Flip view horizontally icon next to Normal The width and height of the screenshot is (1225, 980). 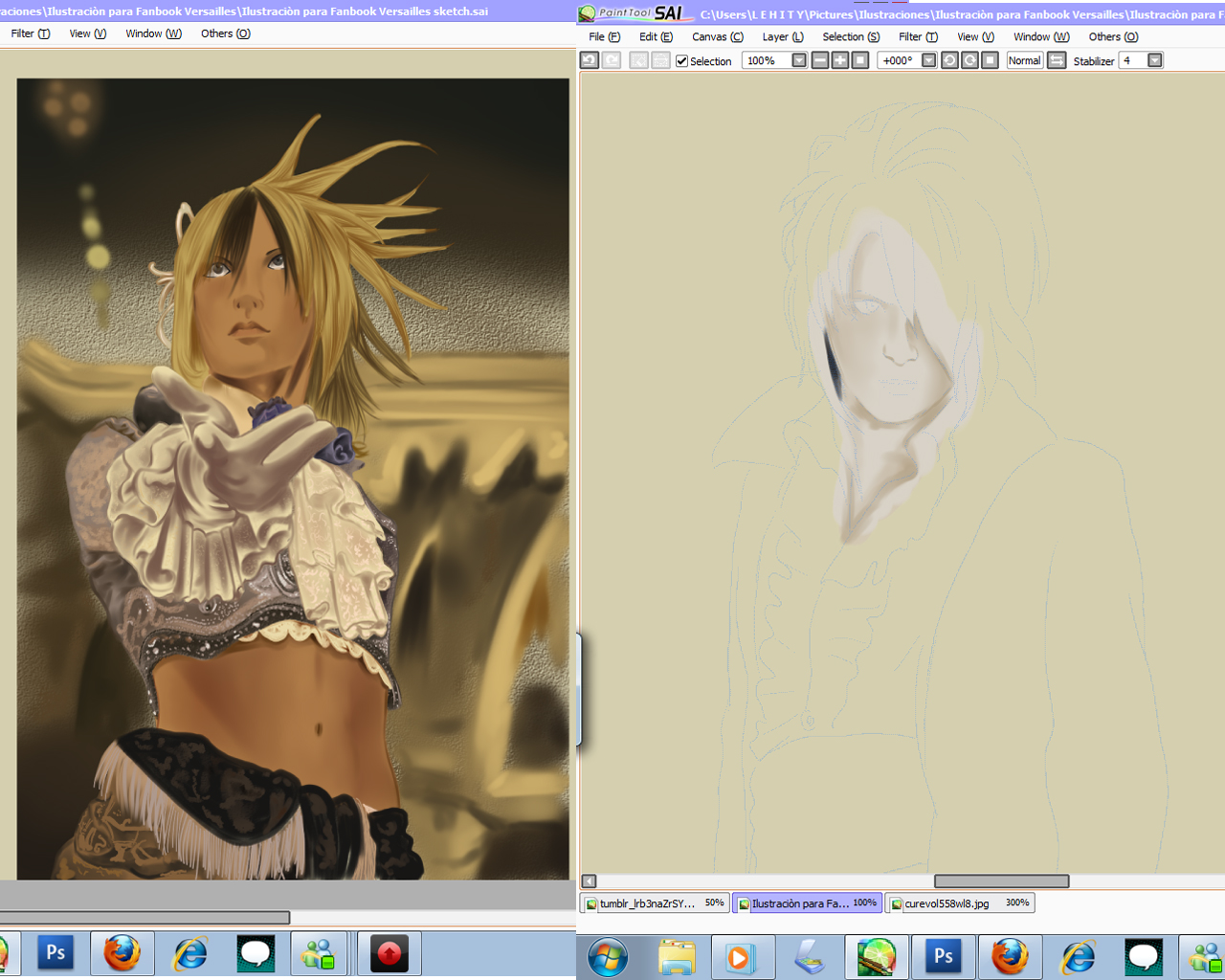click(x=1057, y=60)
